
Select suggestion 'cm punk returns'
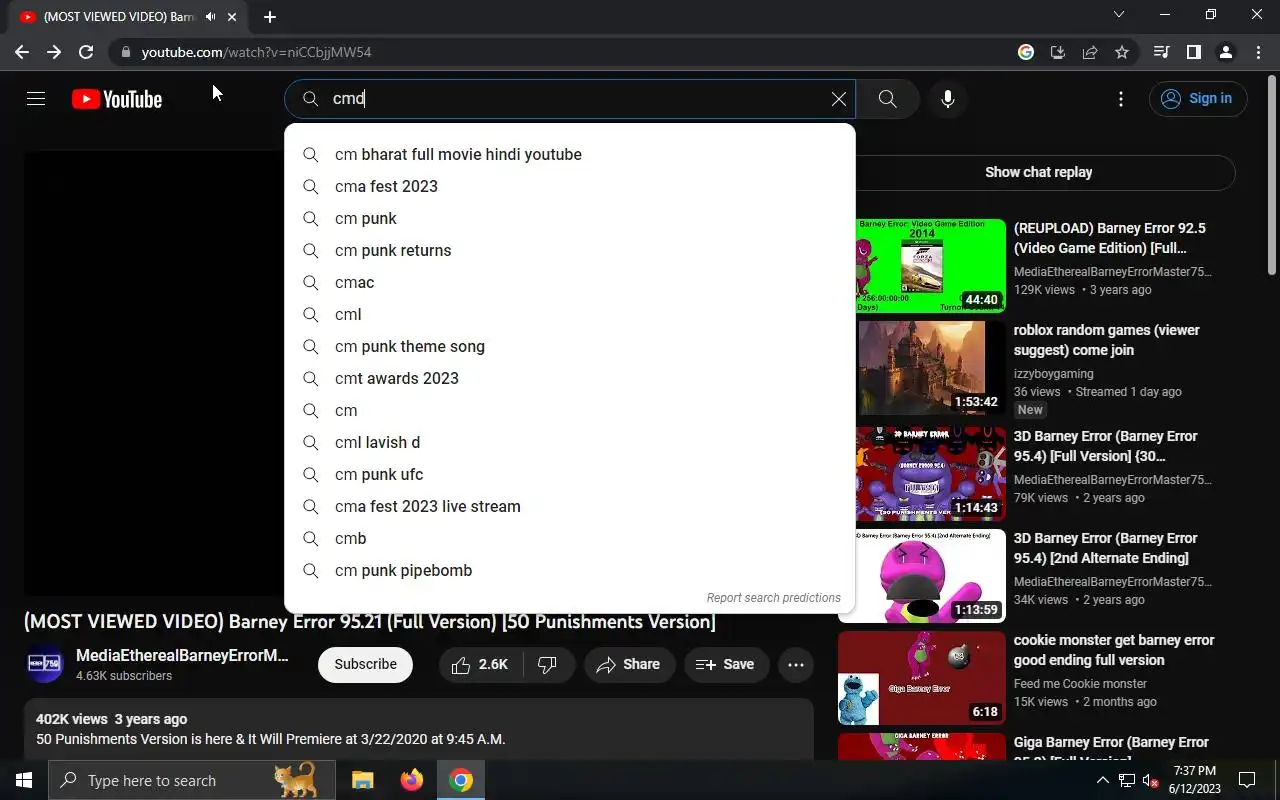pyautogui.click(x=570, y=250)
